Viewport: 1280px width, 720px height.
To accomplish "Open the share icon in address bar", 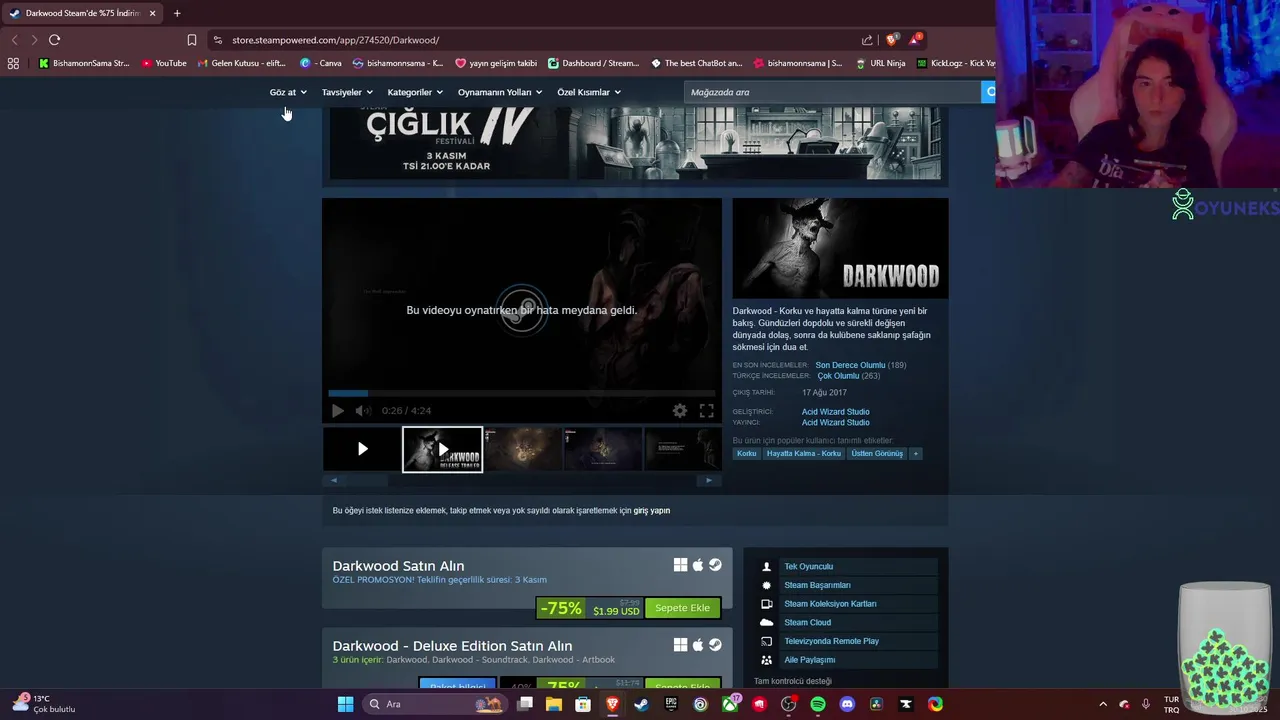I will (867, 40).
